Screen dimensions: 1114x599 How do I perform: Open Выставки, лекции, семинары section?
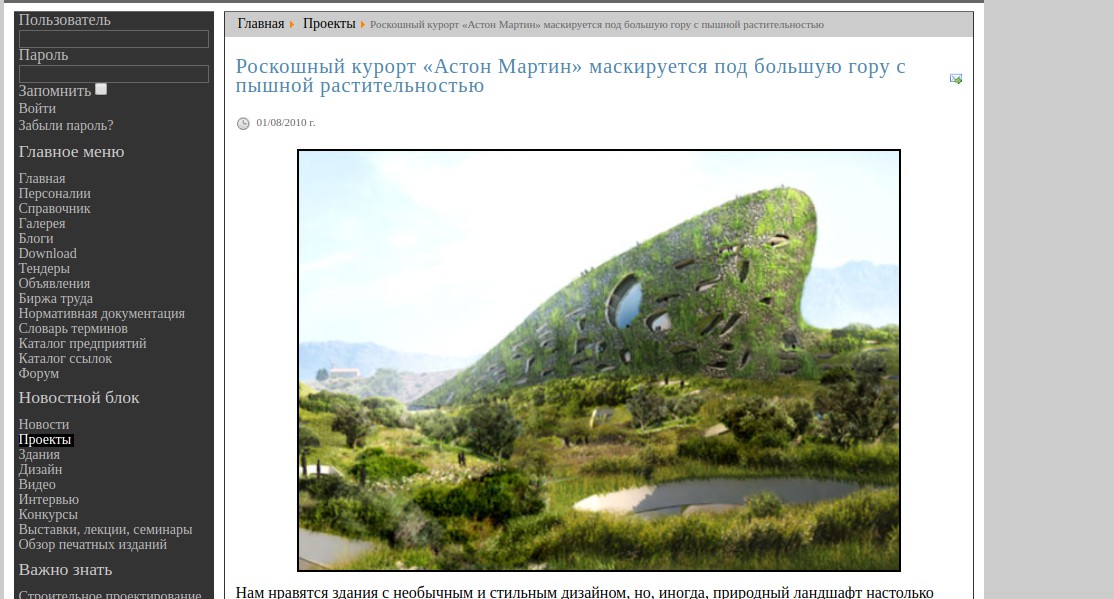105,529
